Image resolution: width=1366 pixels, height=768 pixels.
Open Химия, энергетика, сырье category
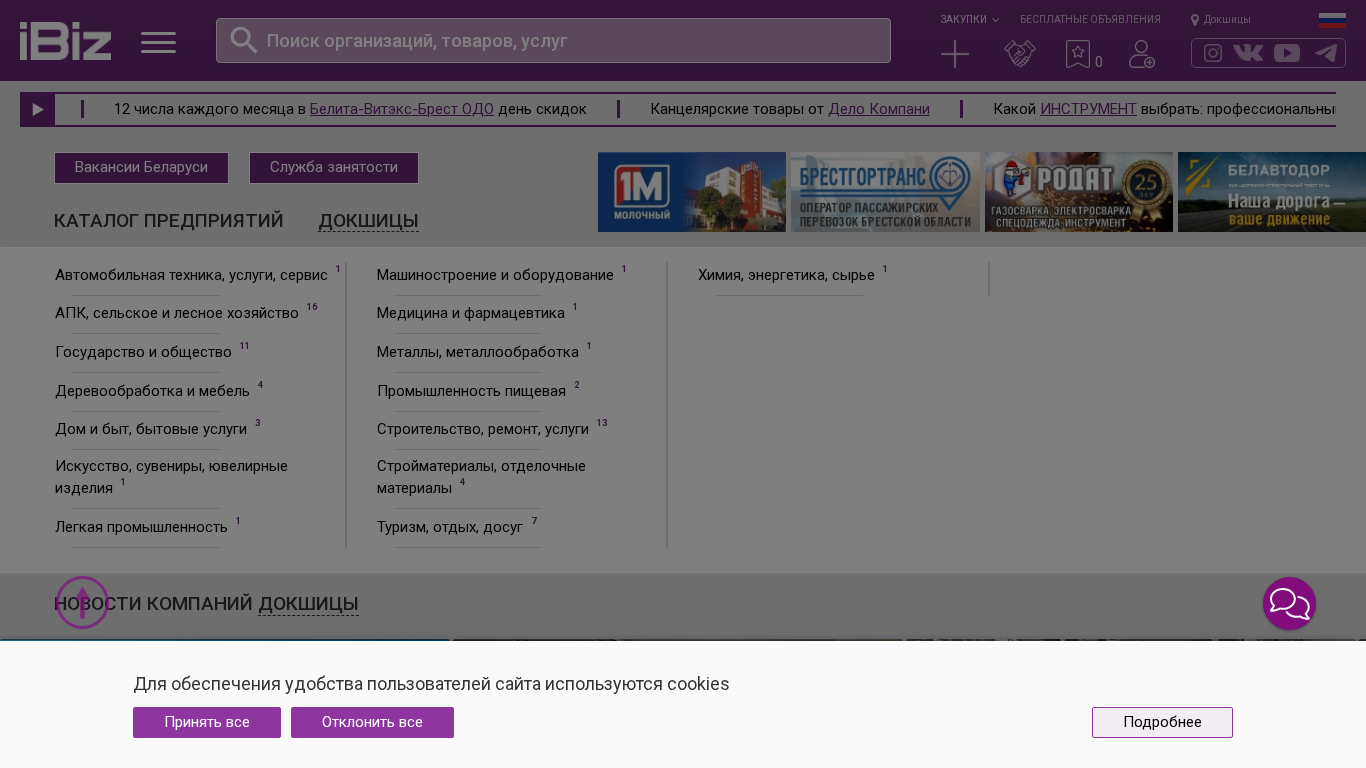coord(786,275)
